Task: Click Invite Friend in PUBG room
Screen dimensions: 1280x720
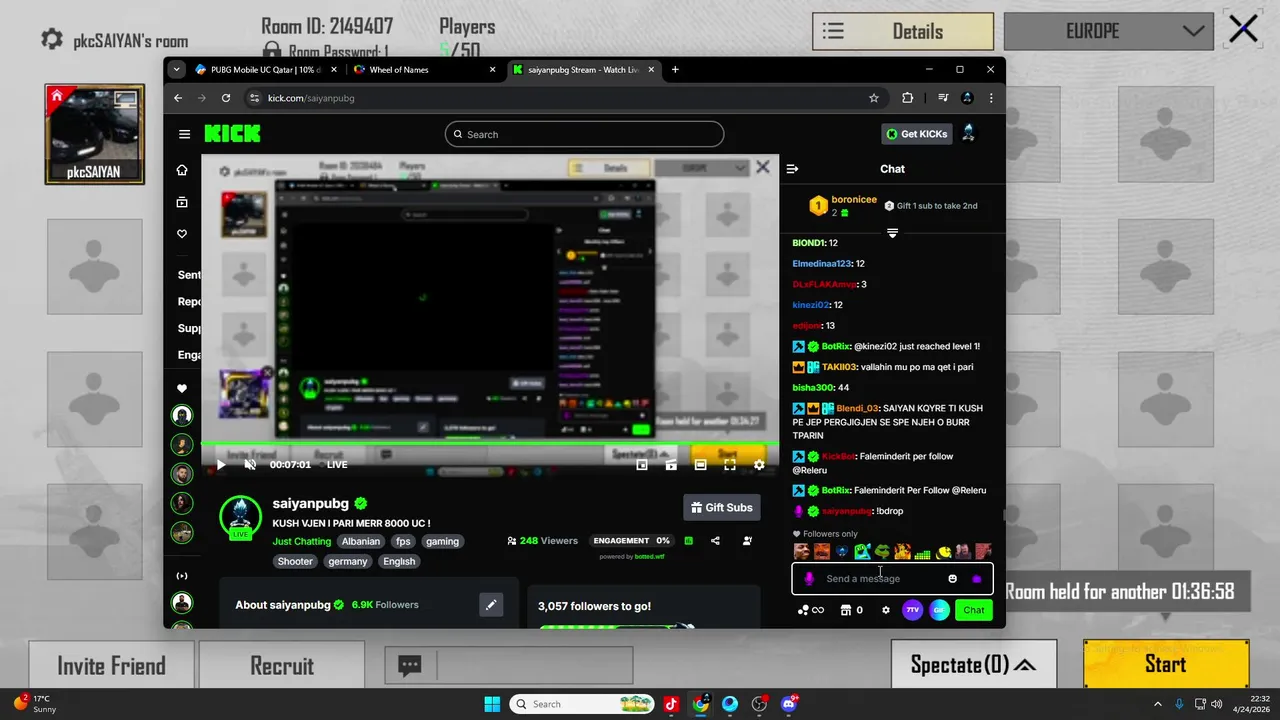Action: click(x=111, y=666)
